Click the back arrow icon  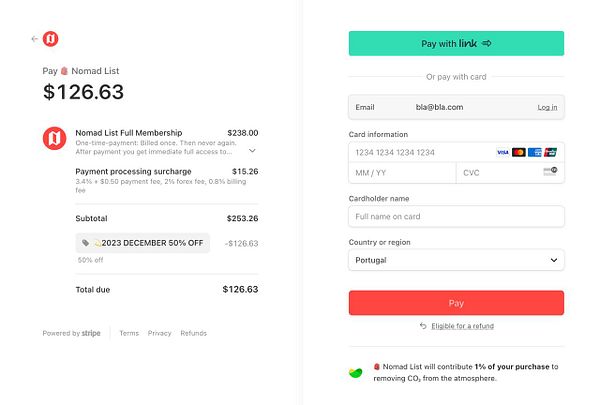tap(35, 39)
